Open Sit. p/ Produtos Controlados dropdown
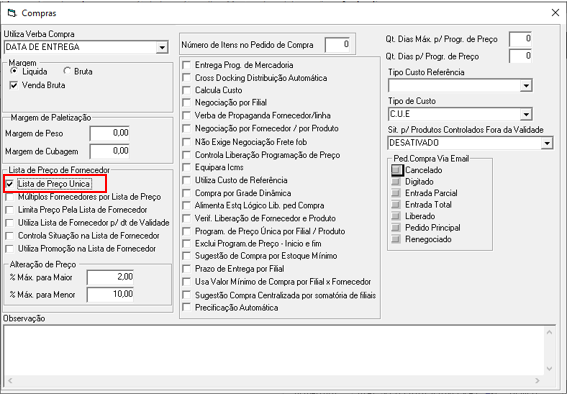 (547, 143)
